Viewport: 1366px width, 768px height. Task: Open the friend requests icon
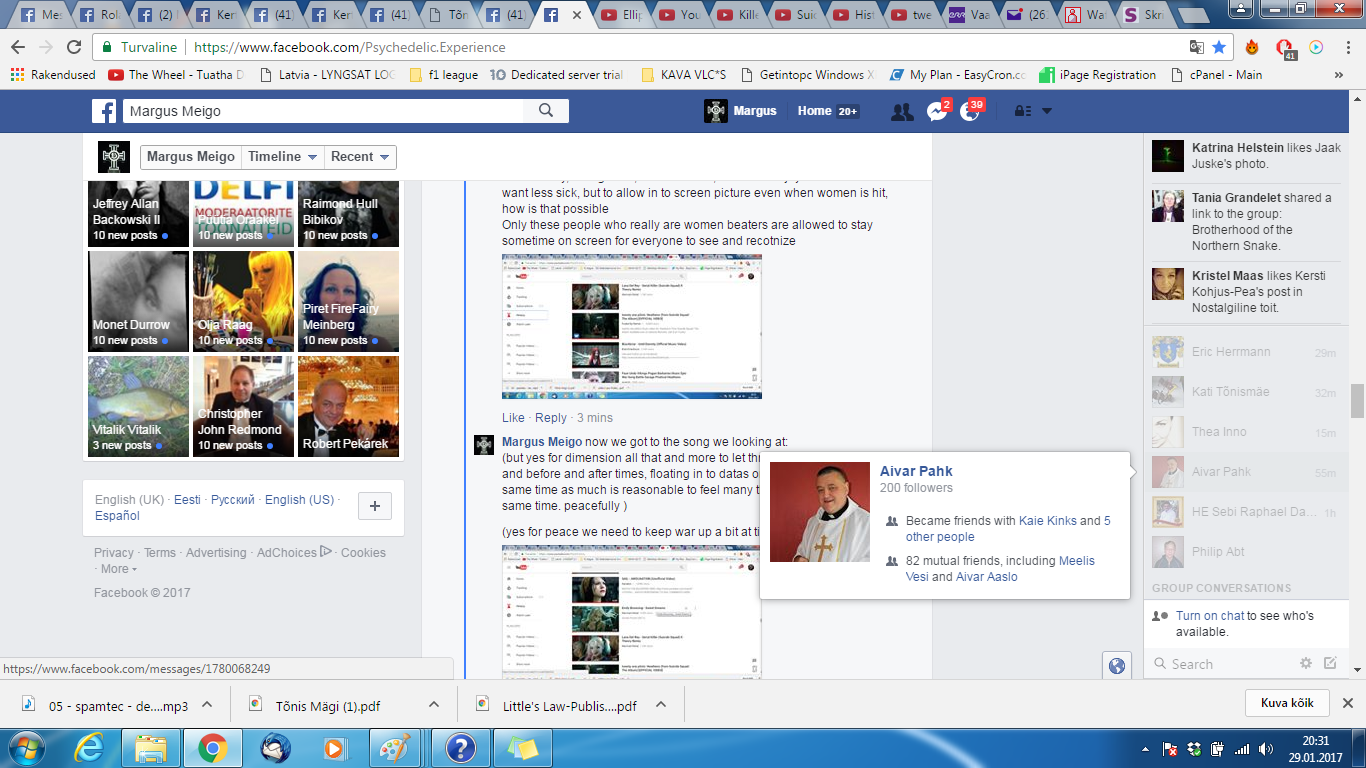(902, 111)
